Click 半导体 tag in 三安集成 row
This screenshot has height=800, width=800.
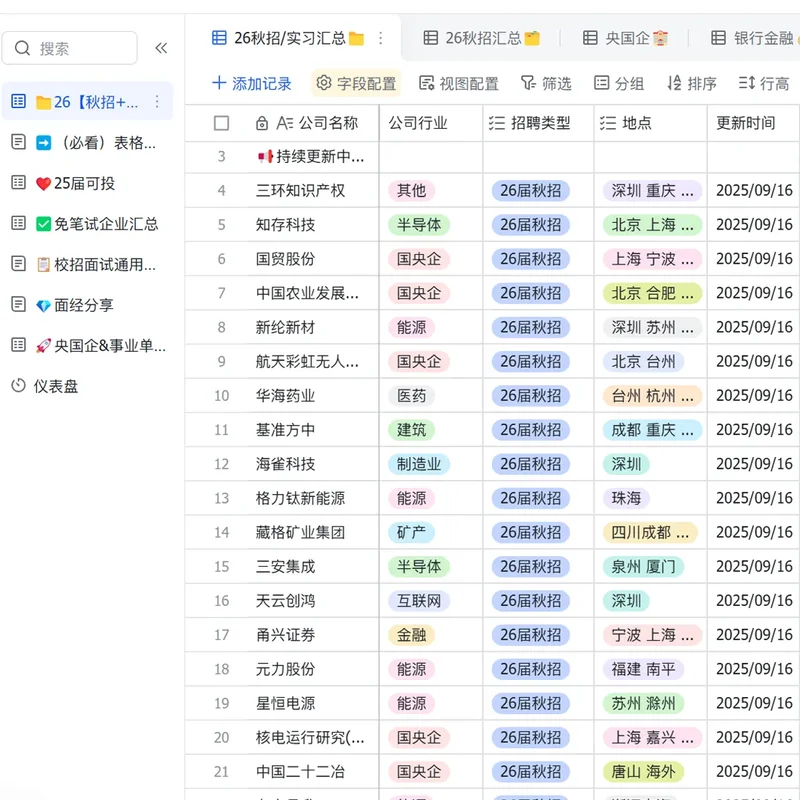click(419, 566)
